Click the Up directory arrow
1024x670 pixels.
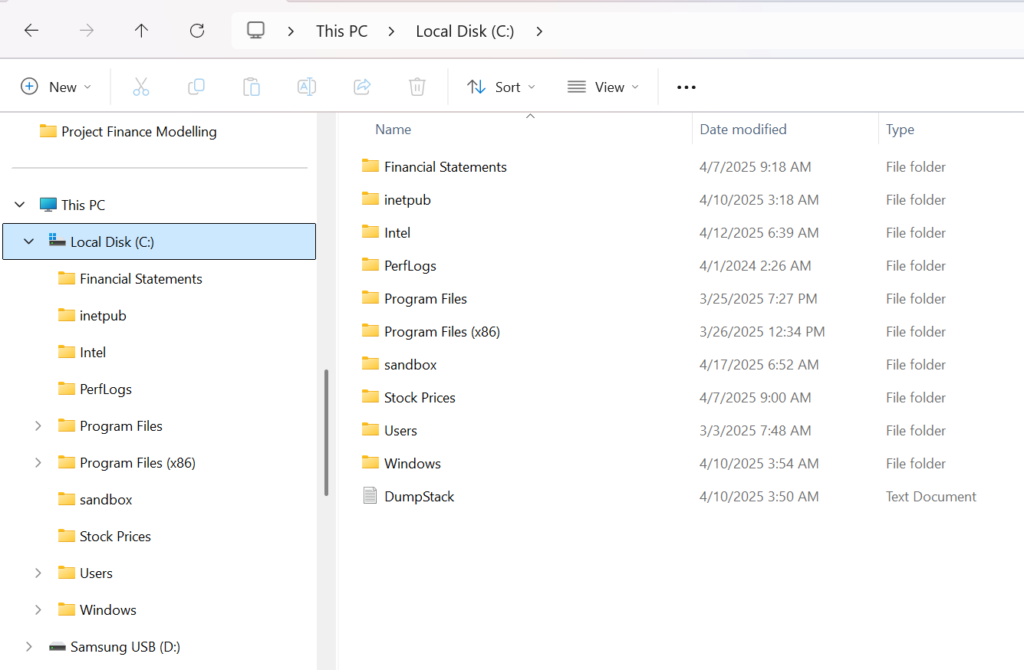pyautogui.click(x=141, y=31)
